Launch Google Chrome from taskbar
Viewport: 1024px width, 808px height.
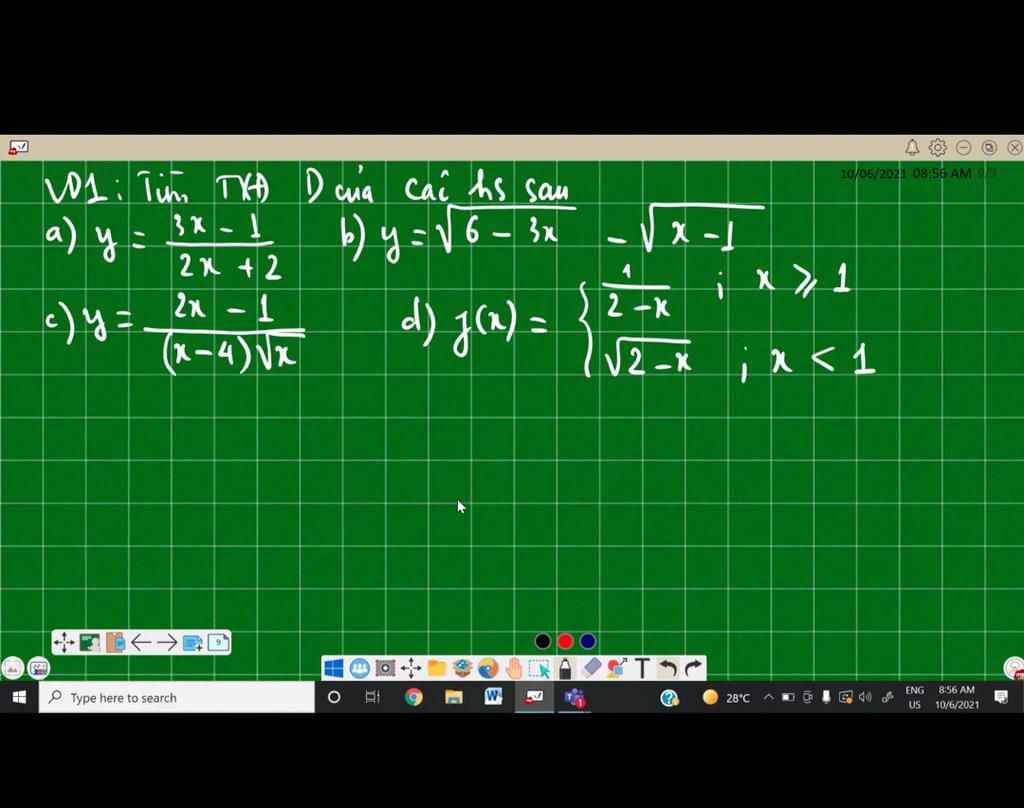413,698
